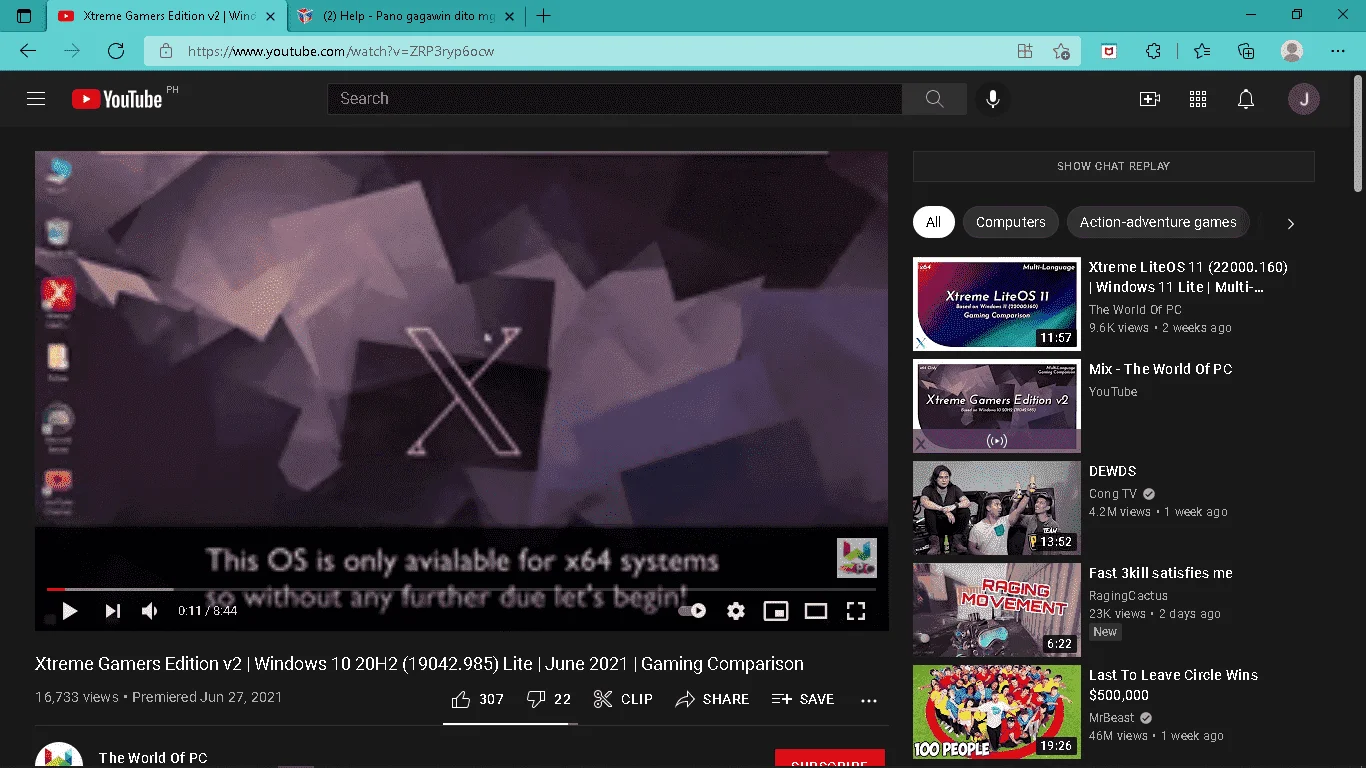Enter full screen mode
1366x768 pixels.
[856, 611]
